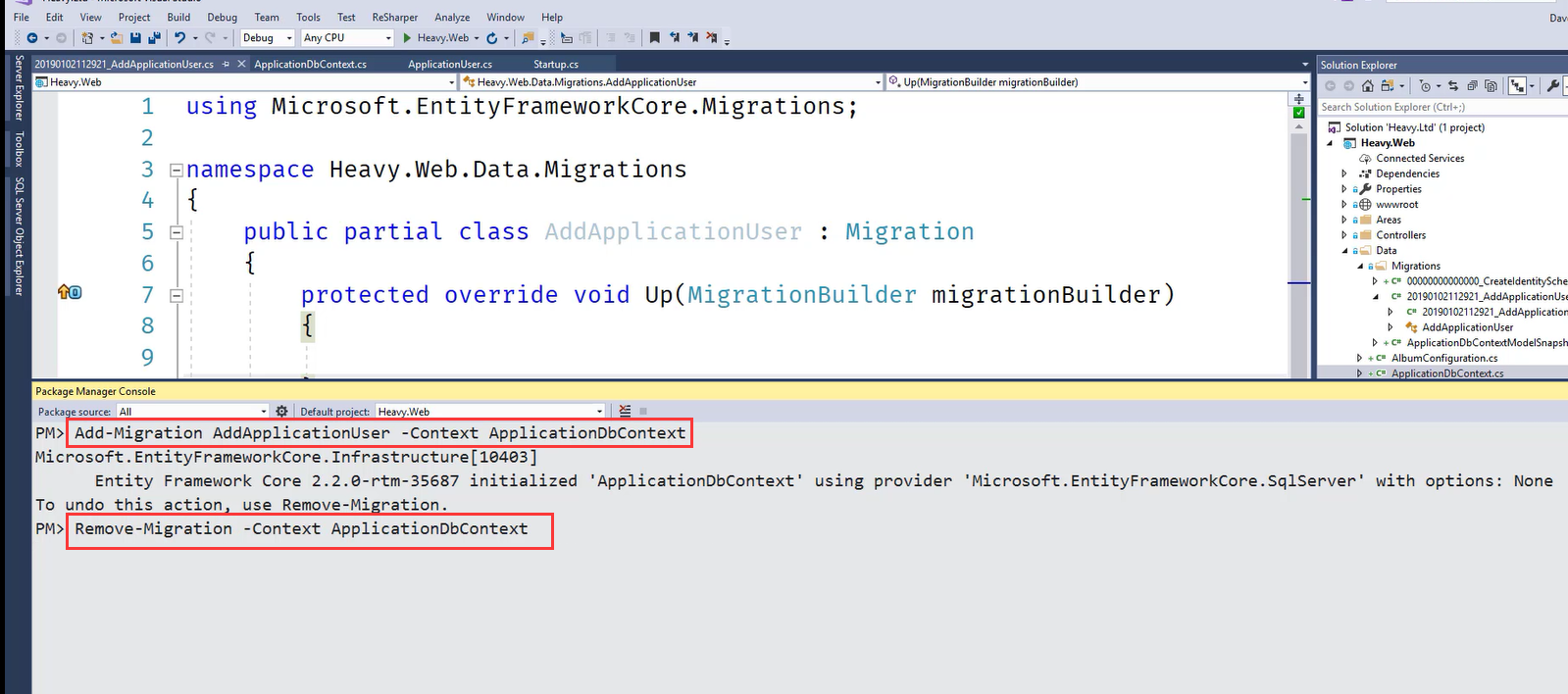Collapse the Migrations folder node
Viewport: 1568px width, 694px height.
click(x=1360, y=266)
